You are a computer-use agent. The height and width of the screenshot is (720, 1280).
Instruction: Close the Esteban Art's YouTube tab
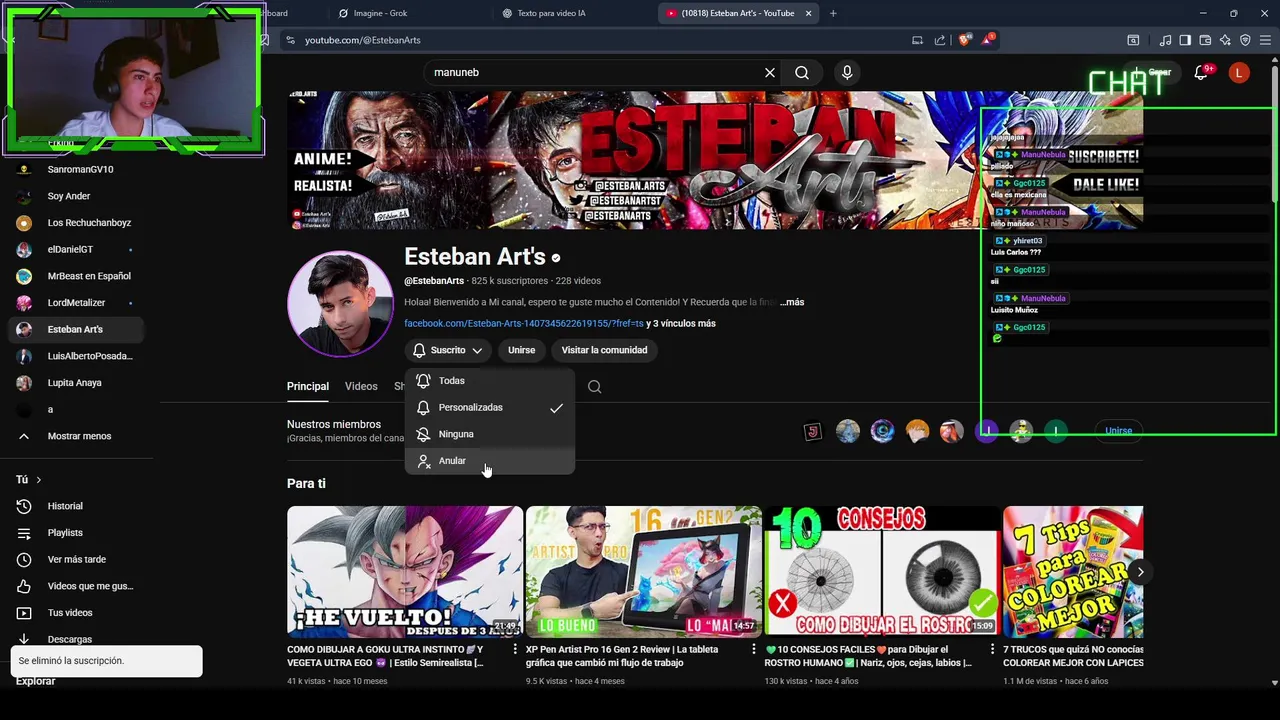click(x=808, y=13)
